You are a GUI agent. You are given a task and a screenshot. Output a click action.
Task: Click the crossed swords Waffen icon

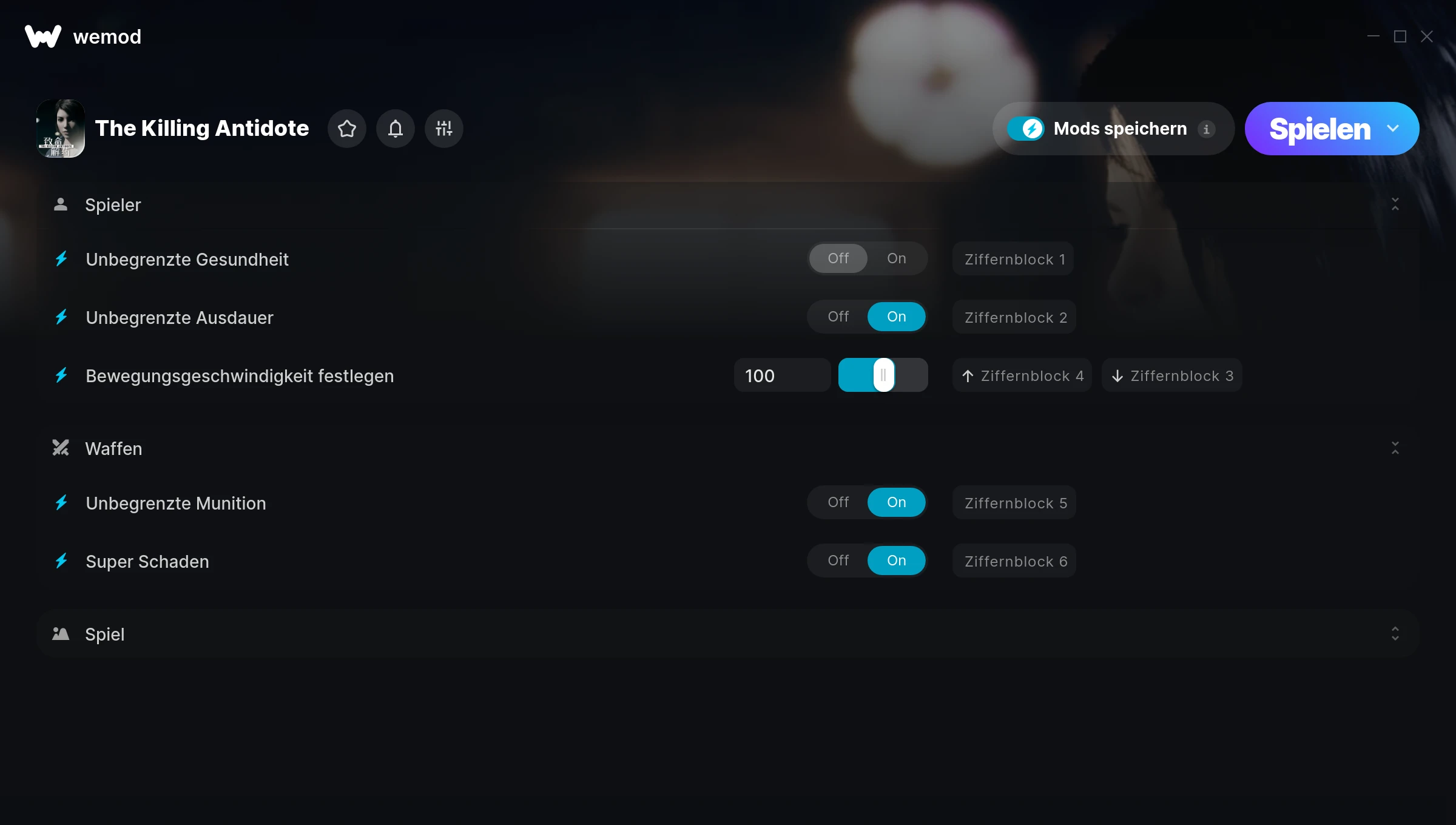(61, 448)
